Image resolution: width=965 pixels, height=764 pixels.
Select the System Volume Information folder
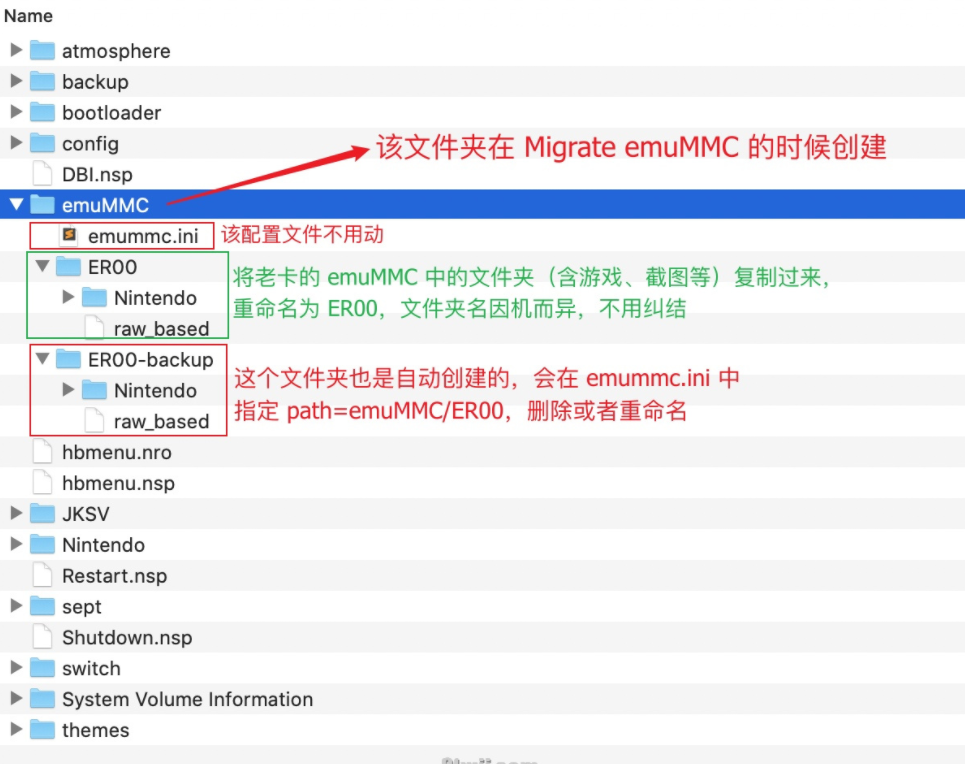pos(185,699)
